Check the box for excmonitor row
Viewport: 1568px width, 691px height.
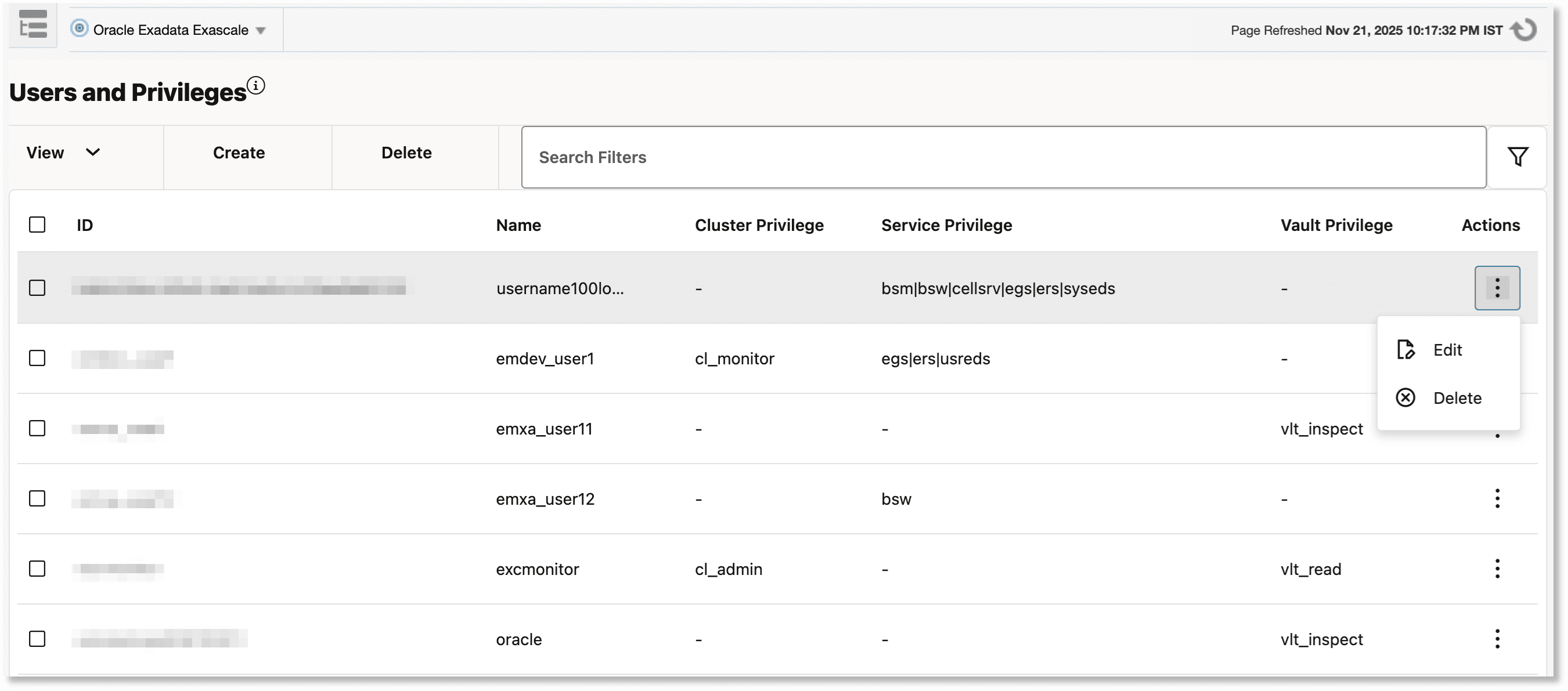[x=37, y=569]
